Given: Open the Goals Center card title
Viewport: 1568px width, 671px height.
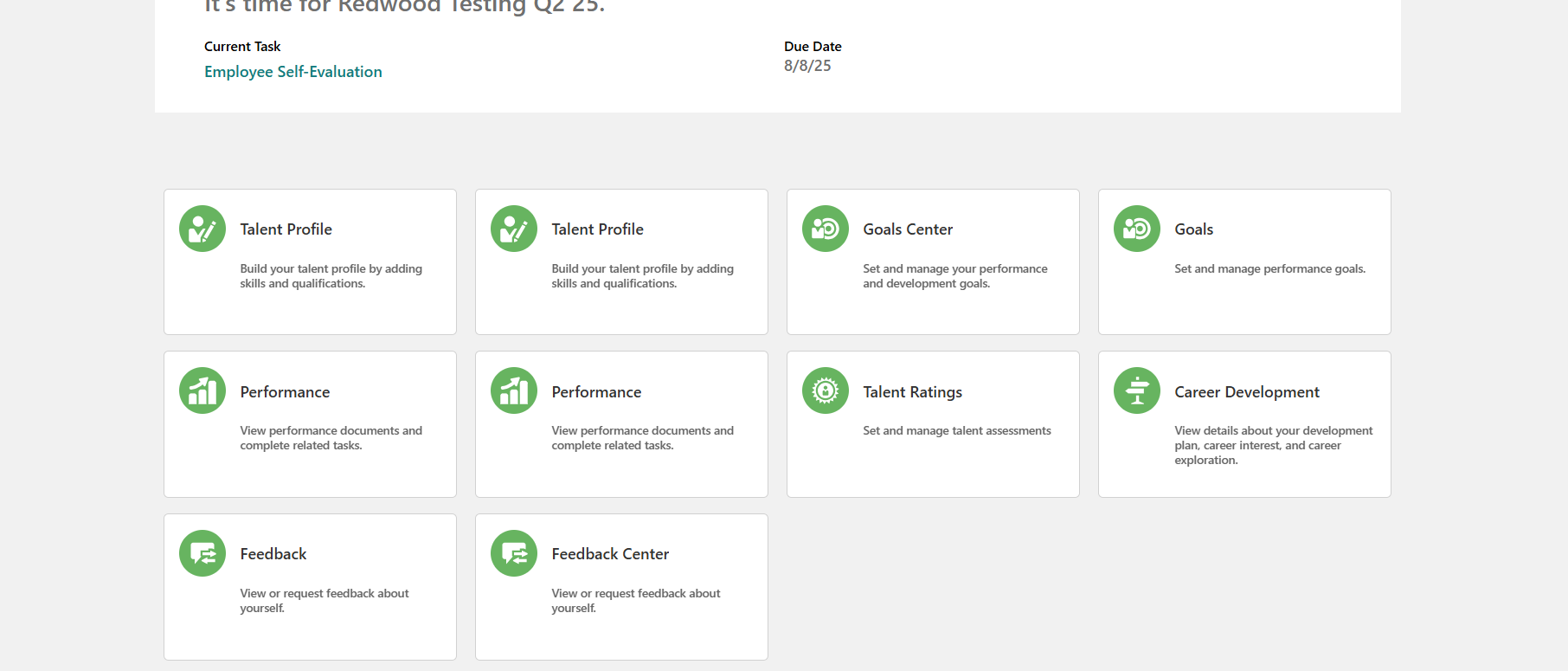Looking at the screenshot, I should click(x=907, y=229).
